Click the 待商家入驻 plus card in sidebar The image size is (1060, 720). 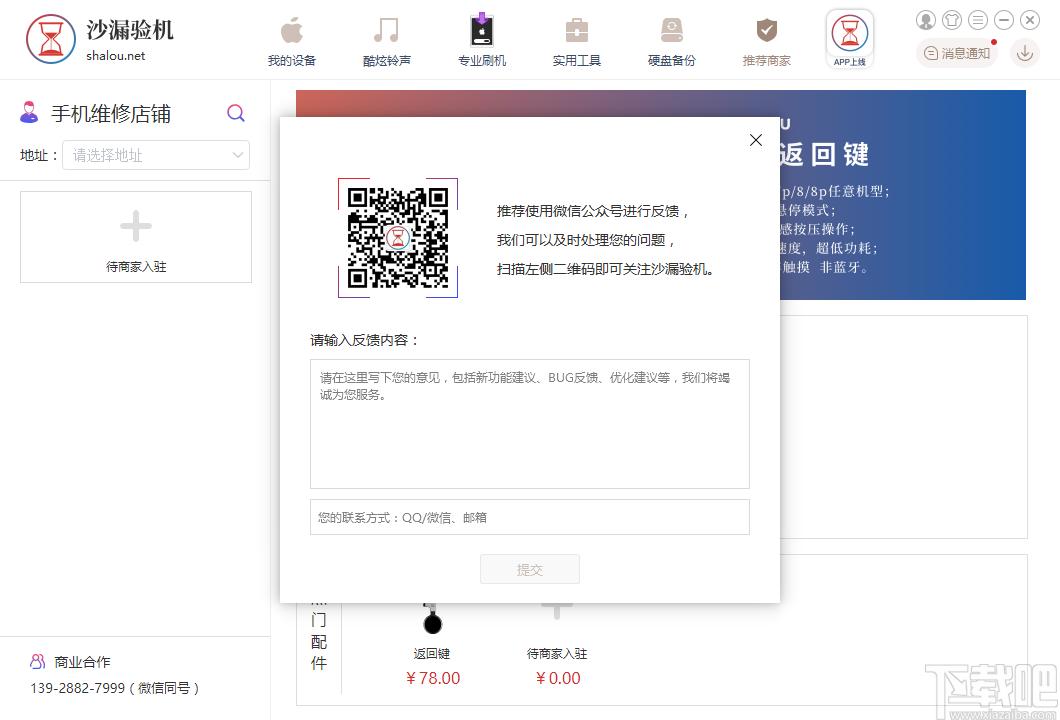[x=136, y=237]
